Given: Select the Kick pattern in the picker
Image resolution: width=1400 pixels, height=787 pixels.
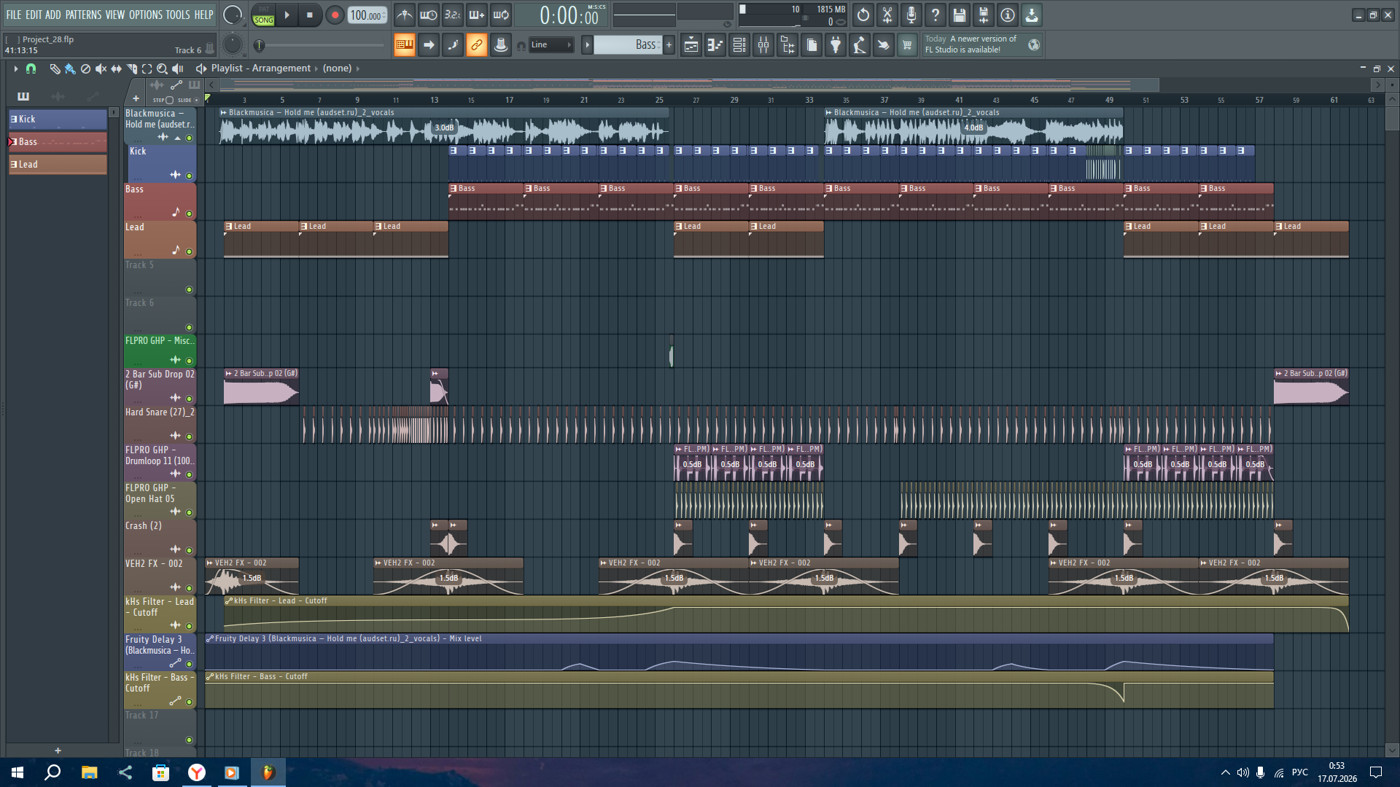Looking at the screenshot, I should [x=58, y=119].
